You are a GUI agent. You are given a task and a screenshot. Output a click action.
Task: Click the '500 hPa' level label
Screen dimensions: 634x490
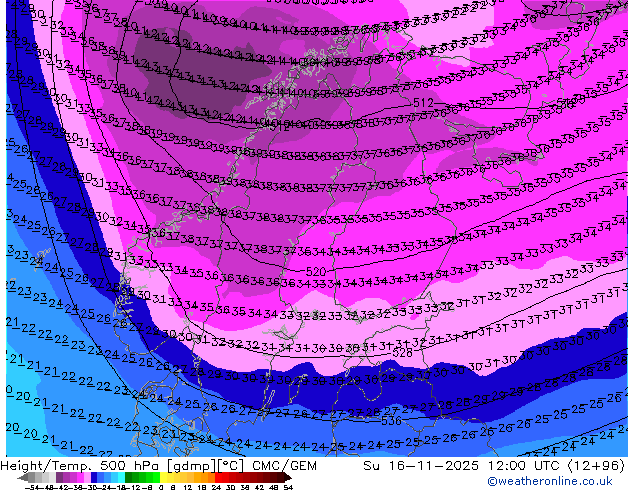pyautogui.click(x=131, y=466)
